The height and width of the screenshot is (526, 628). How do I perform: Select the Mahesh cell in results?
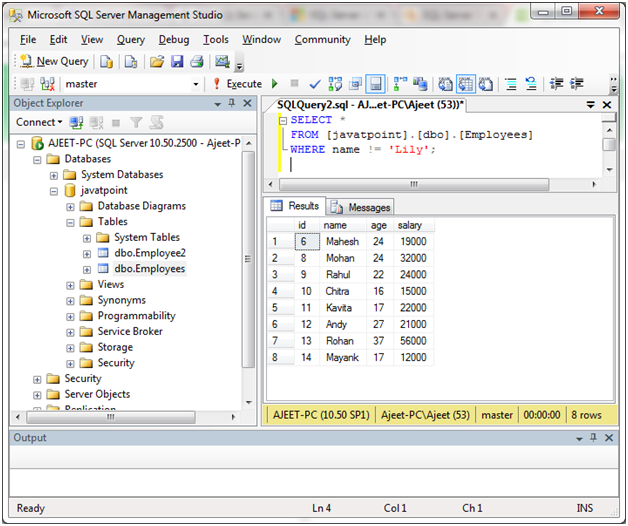point(342,242)
